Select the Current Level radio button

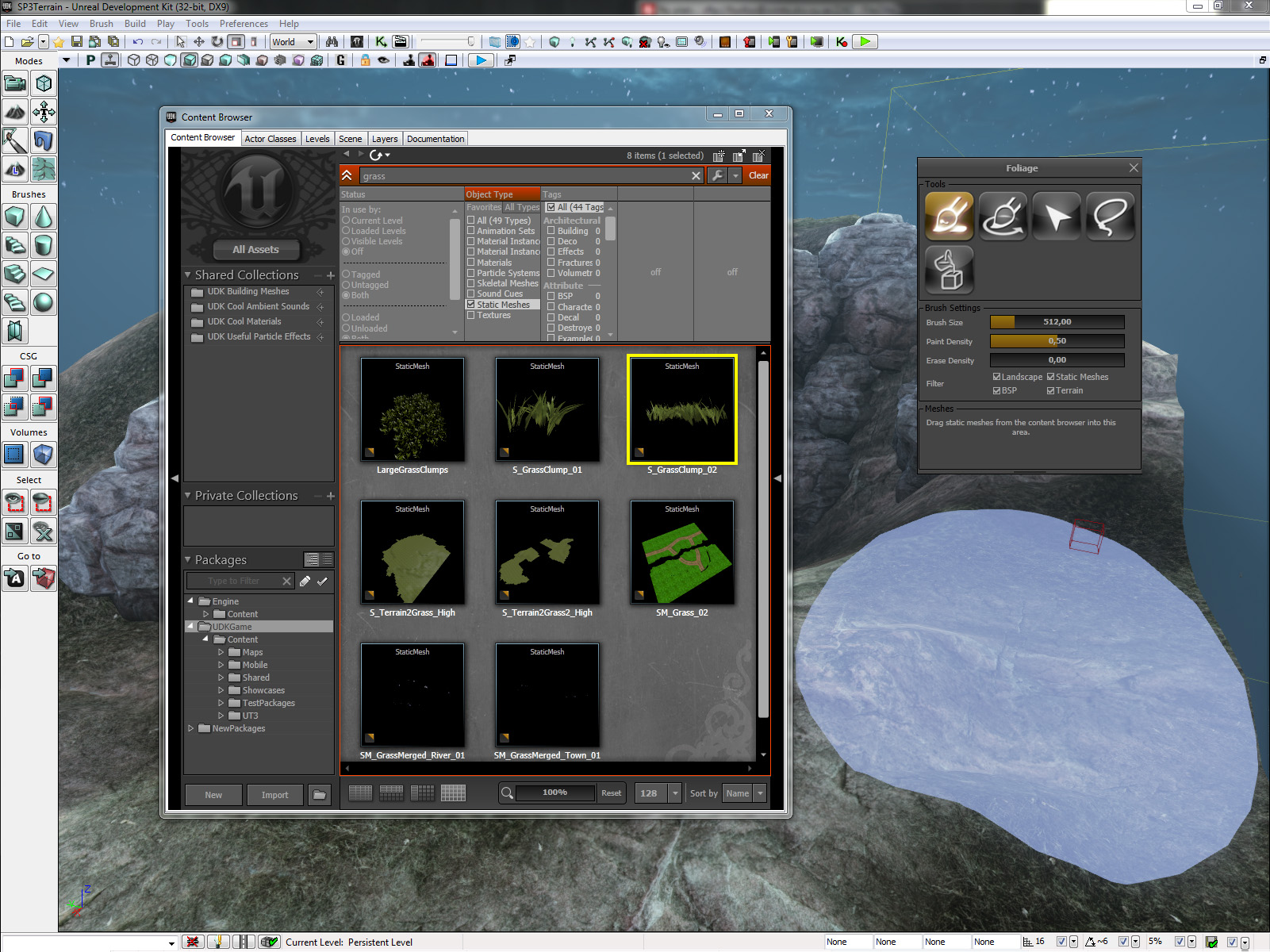coord(346,221)
